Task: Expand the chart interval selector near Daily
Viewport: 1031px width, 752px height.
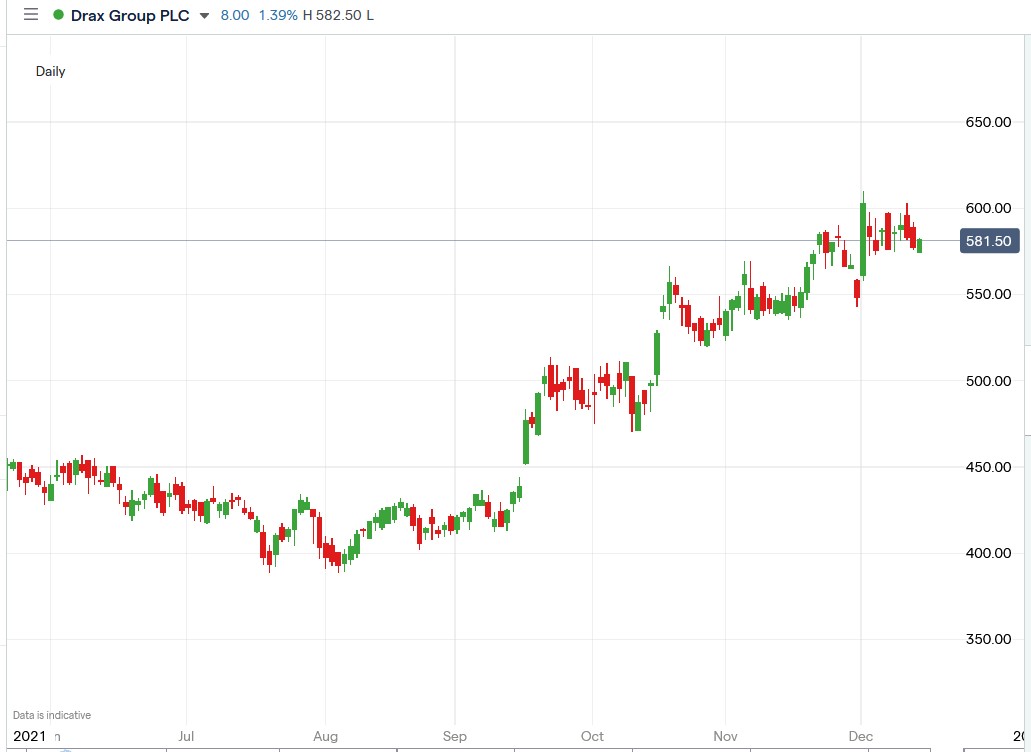Action: (x=51, y=71)
